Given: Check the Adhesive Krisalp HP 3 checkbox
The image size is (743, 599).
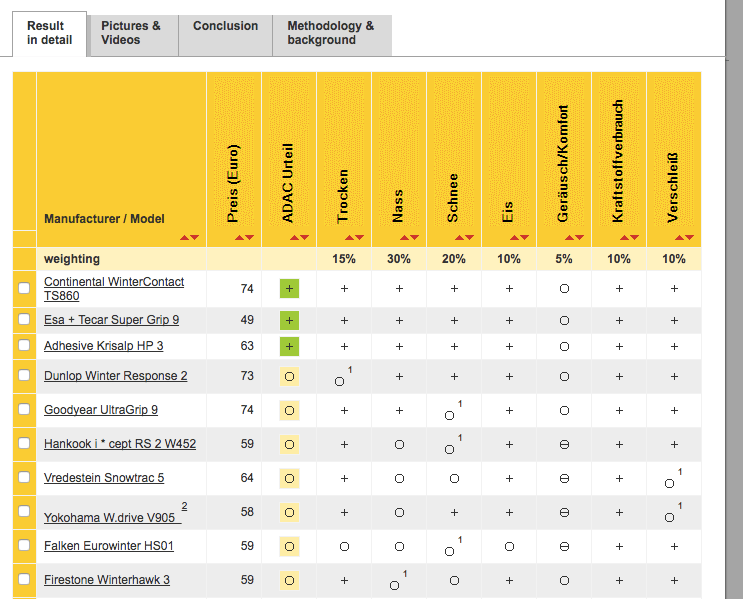Looking at the screenshot, I should 24,345.
